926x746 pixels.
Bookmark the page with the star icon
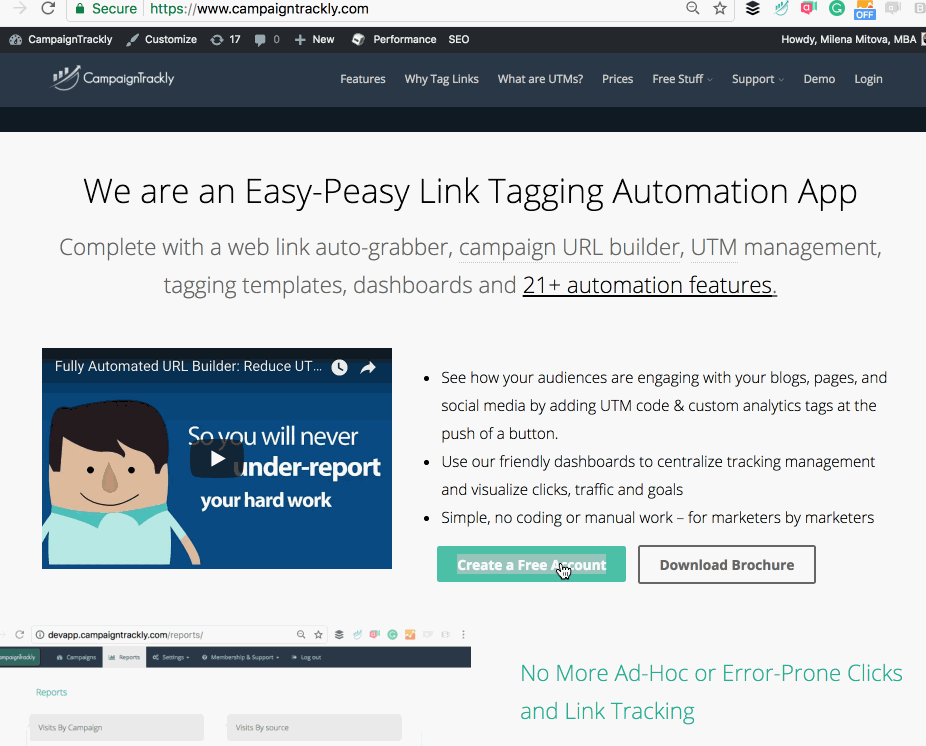click(x=720, y=9)
